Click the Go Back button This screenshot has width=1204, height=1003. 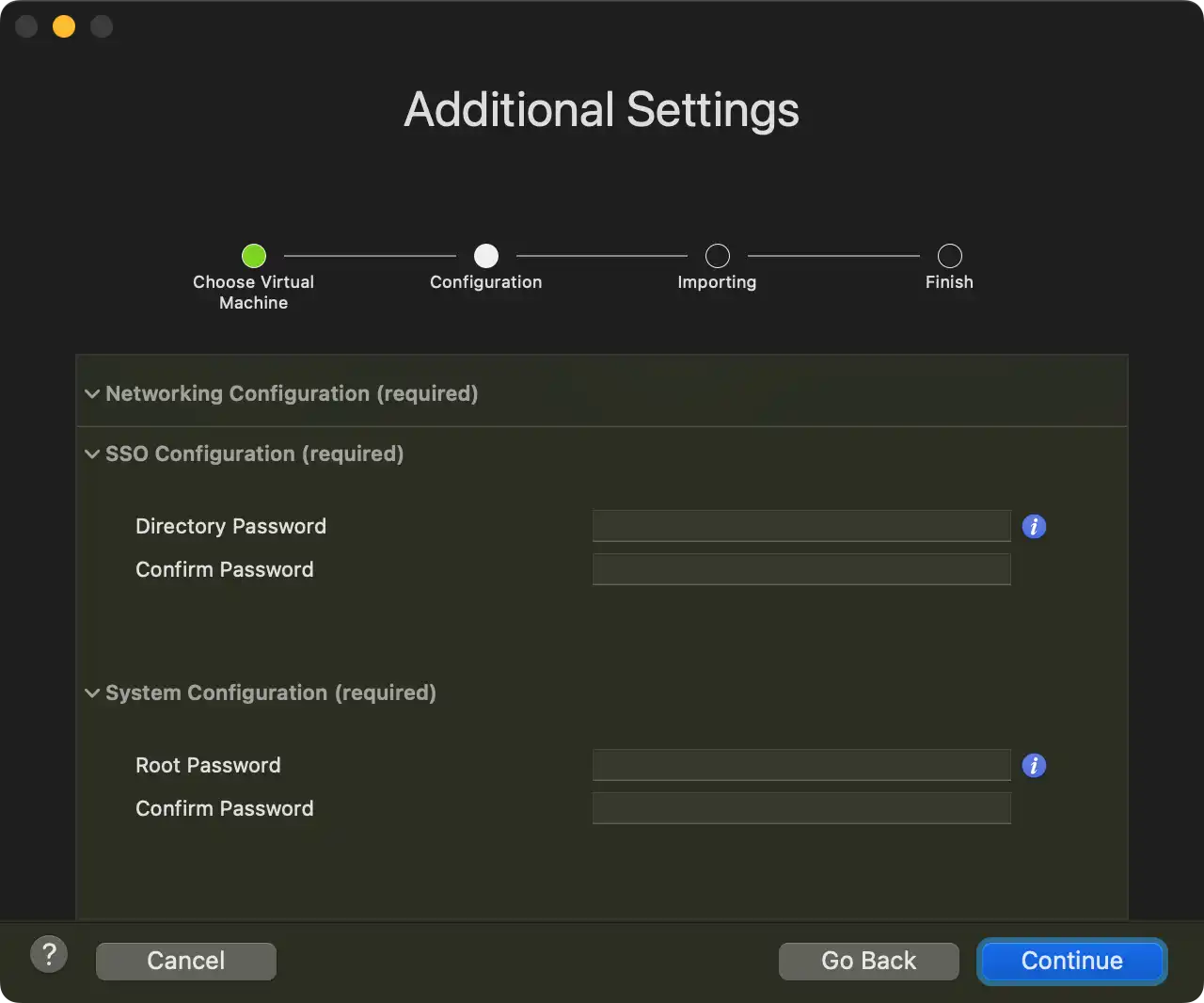868,961
